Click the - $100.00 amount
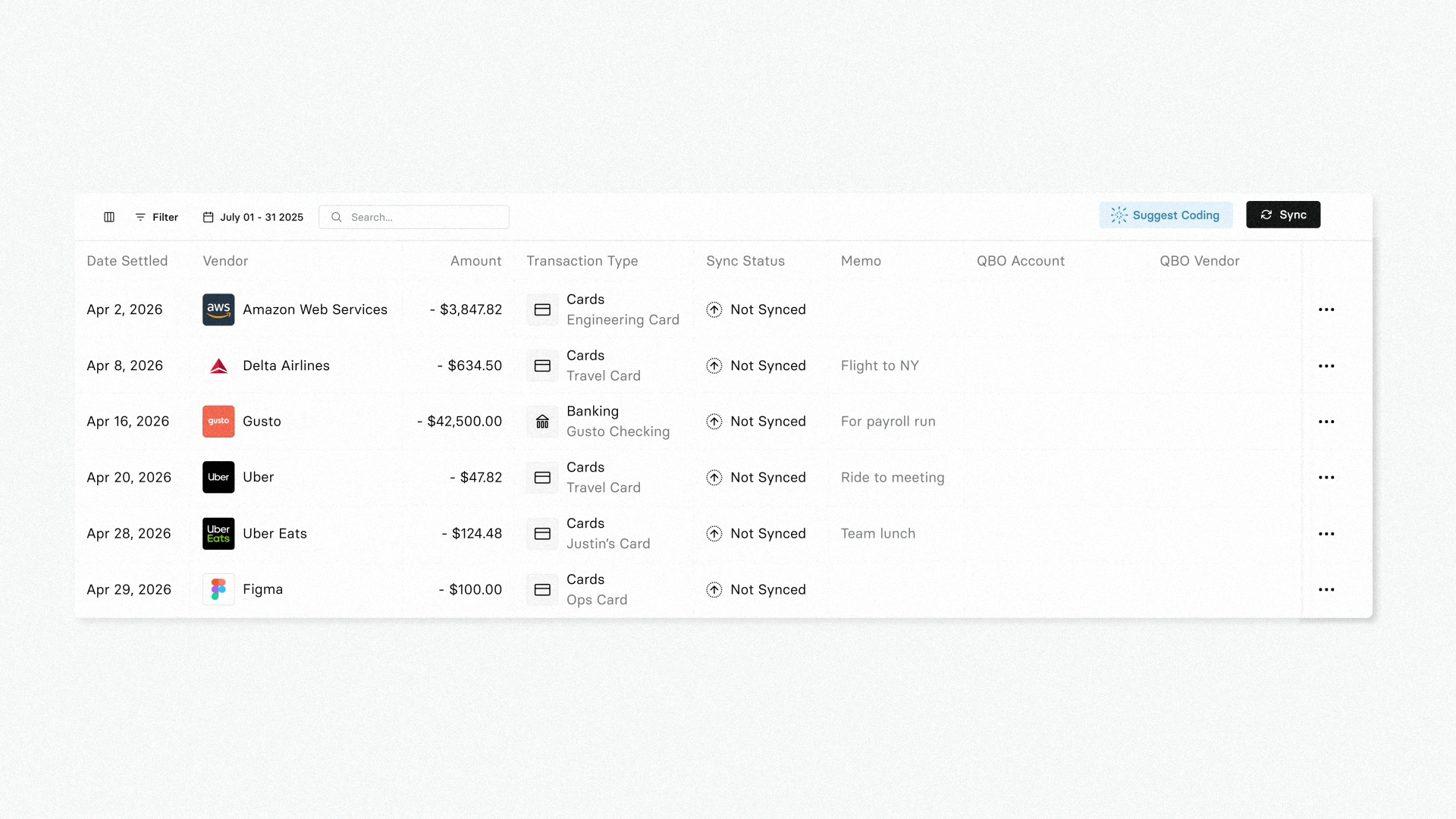The height and width of the screenshot is (819, 1456). [470, 589]
